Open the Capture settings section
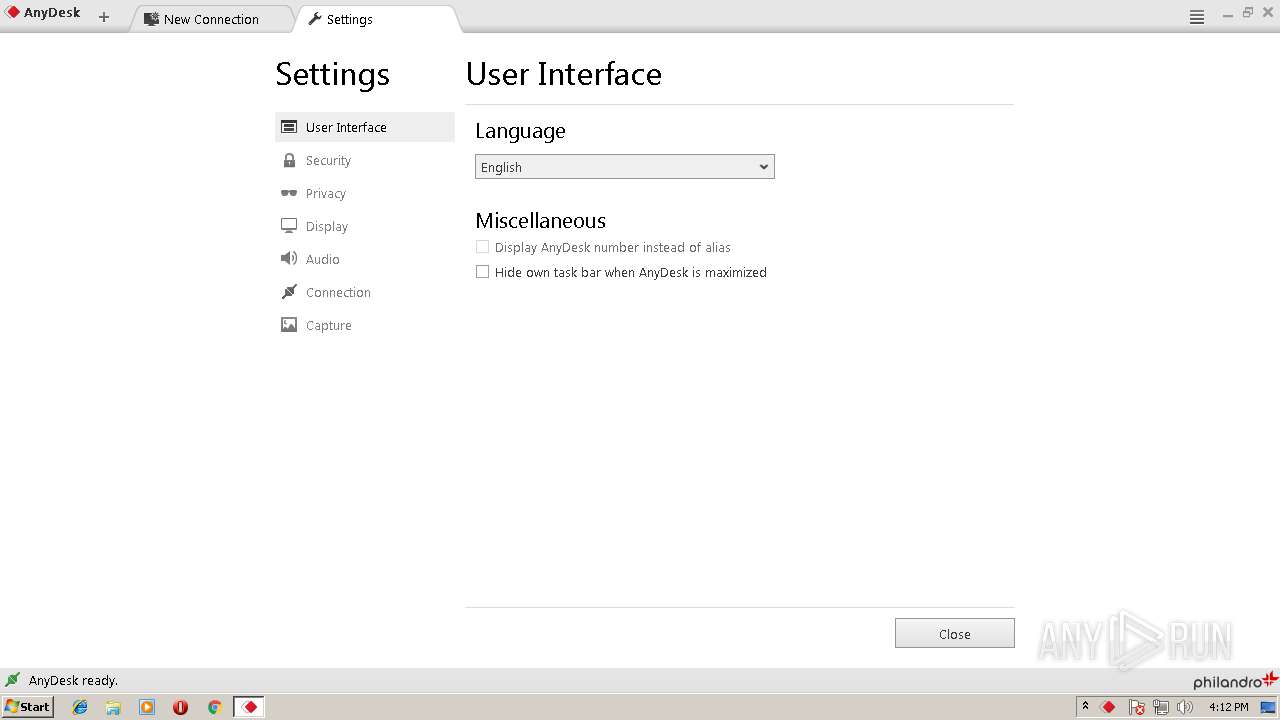 click(364, 325)
